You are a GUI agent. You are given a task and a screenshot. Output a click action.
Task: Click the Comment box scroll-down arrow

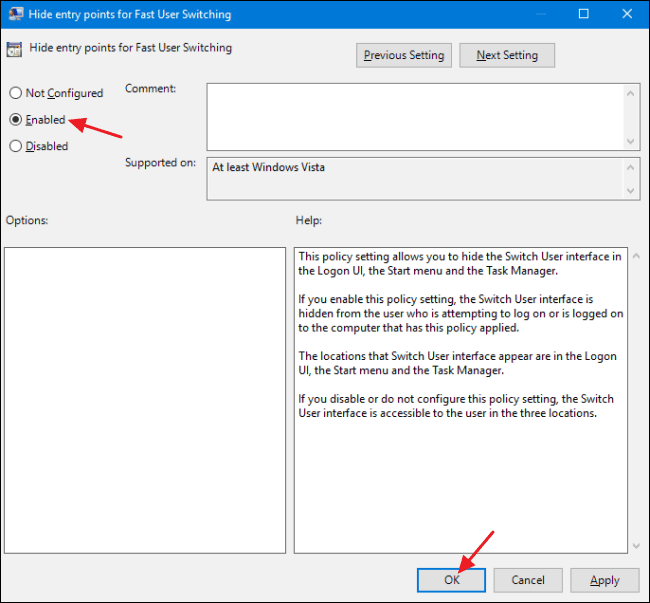pos(631,141)
